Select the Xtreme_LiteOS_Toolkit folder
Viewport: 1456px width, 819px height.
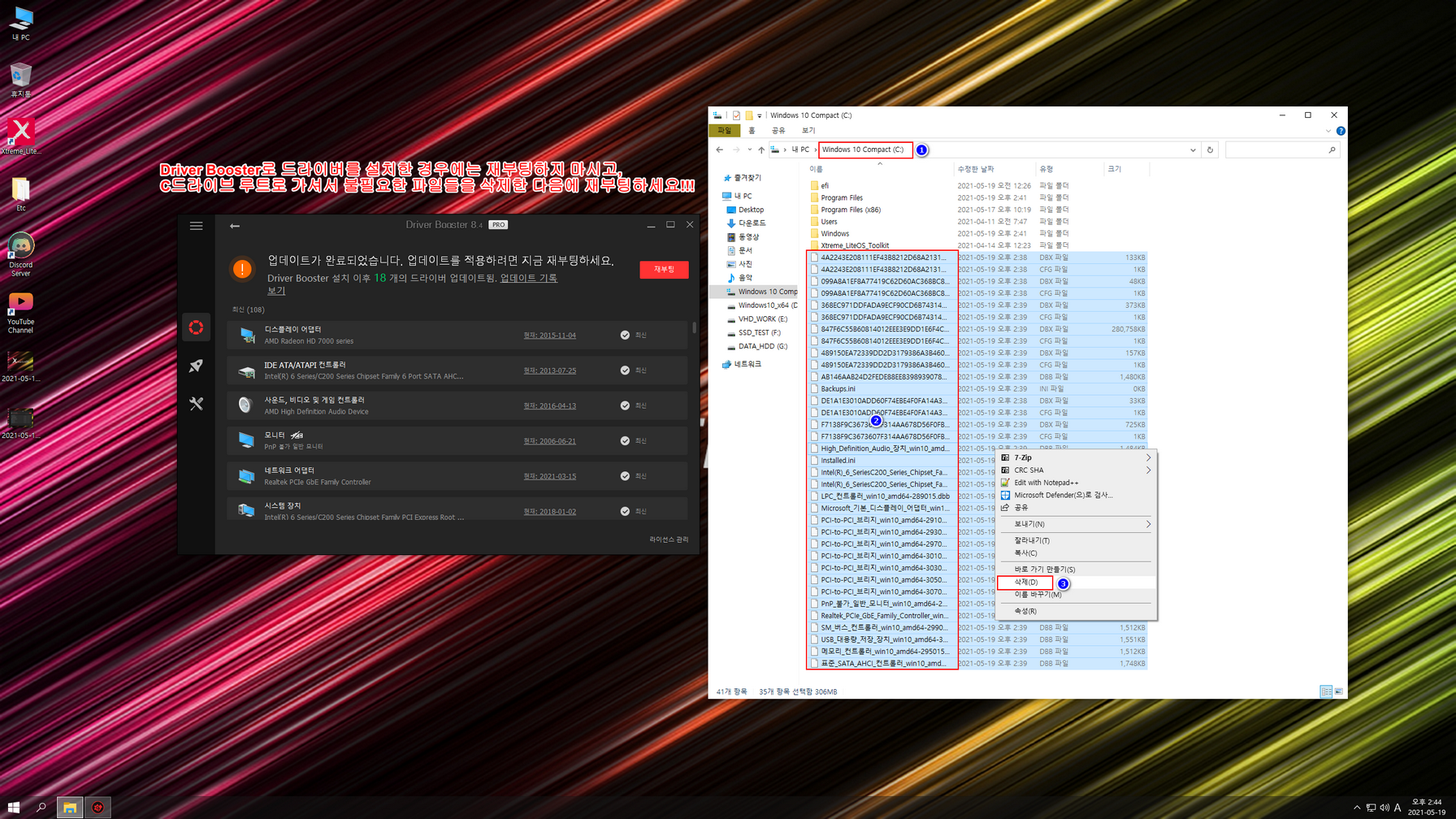point(855,245)
